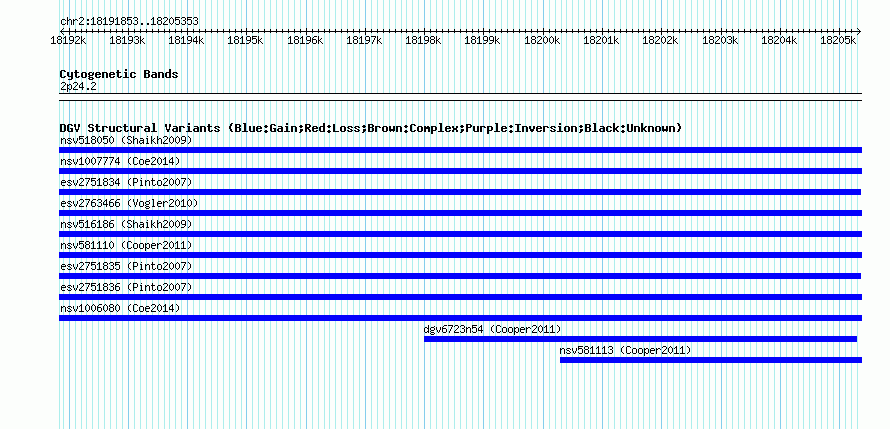The height and width of the screenshot is (429, 890).
Task: Open the nsv581110 (Cooper2011) label
Action: 126,245
